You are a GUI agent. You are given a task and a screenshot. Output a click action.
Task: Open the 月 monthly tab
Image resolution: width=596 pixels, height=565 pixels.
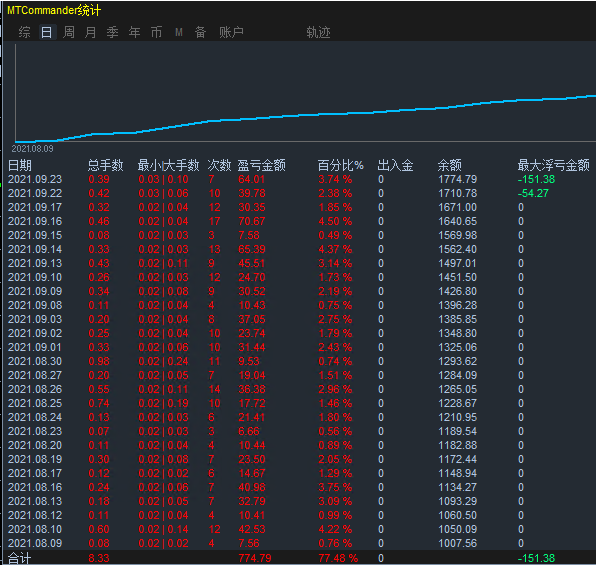point(90,32)
